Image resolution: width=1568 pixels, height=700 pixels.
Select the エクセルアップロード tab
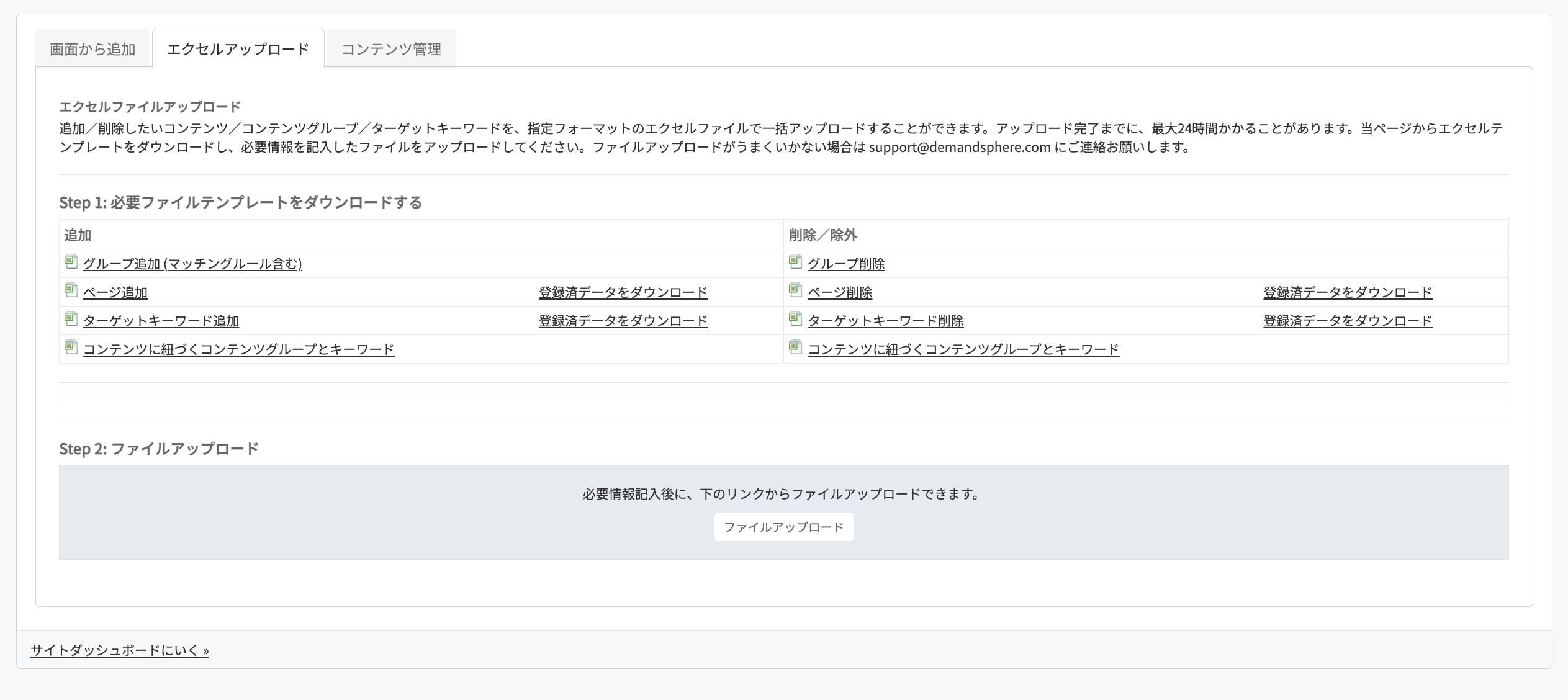[x=238, y=48]
